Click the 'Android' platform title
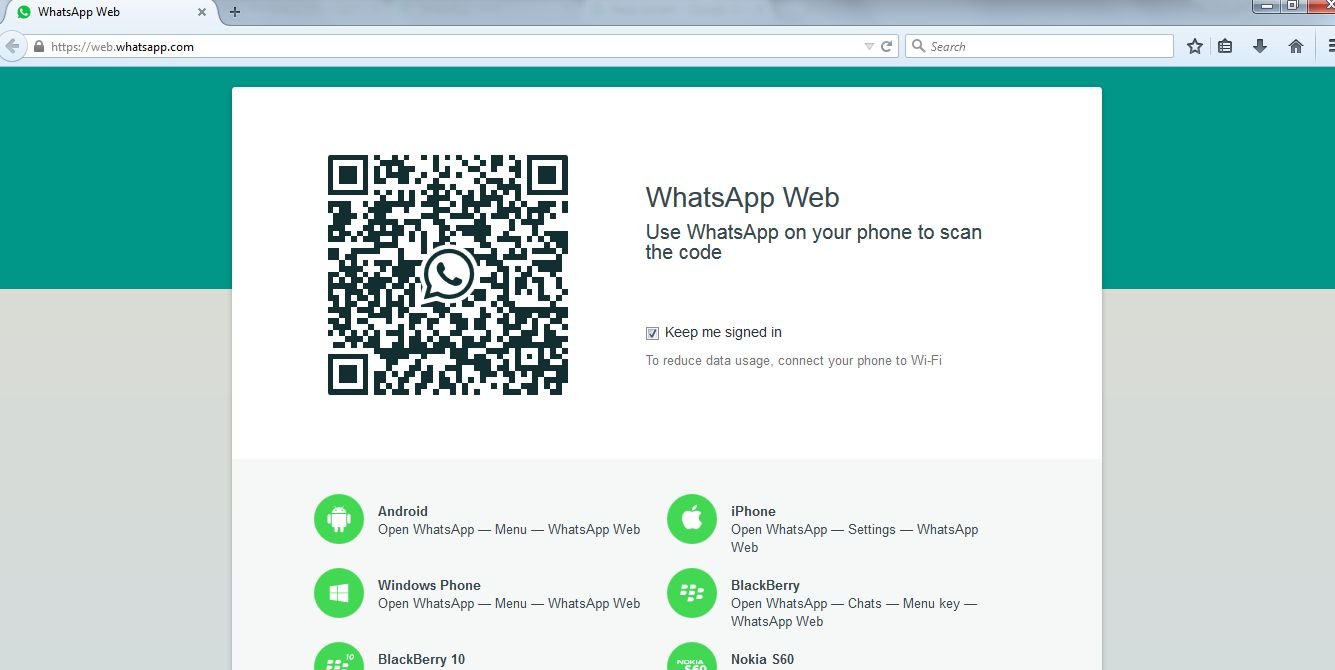Viewport: 1335px width, 670px height. click(403, 511)
